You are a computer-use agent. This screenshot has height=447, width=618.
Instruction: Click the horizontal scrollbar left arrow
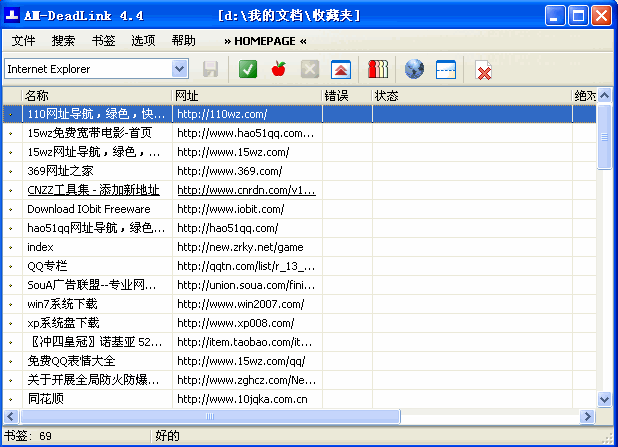point(10,416)
